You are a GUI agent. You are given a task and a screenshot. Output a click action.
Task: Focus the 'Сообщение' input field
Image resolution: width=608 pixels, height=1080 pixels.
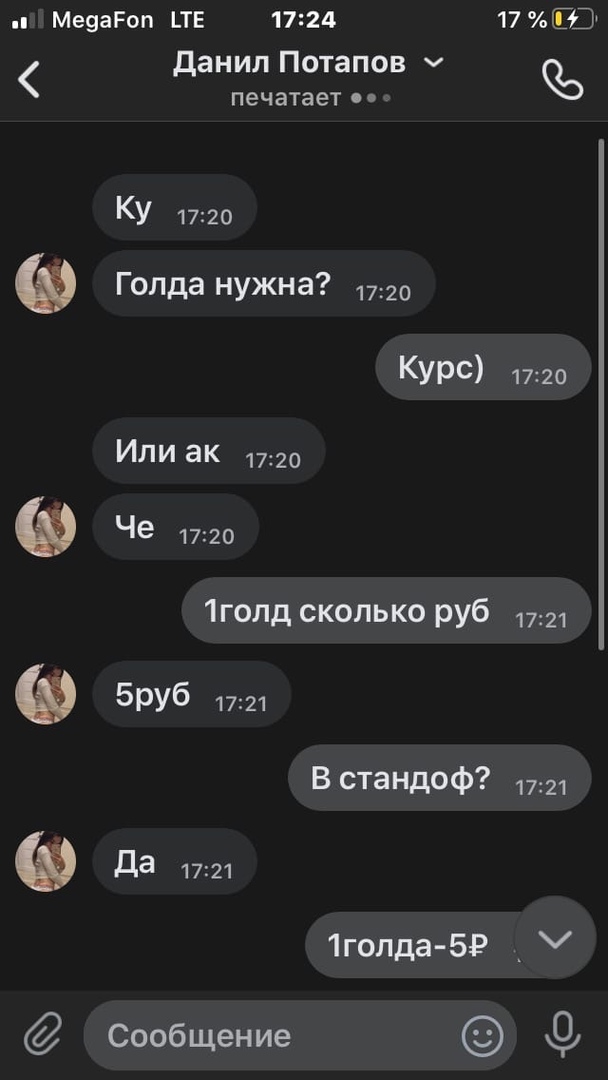(x=300, y=1035)
